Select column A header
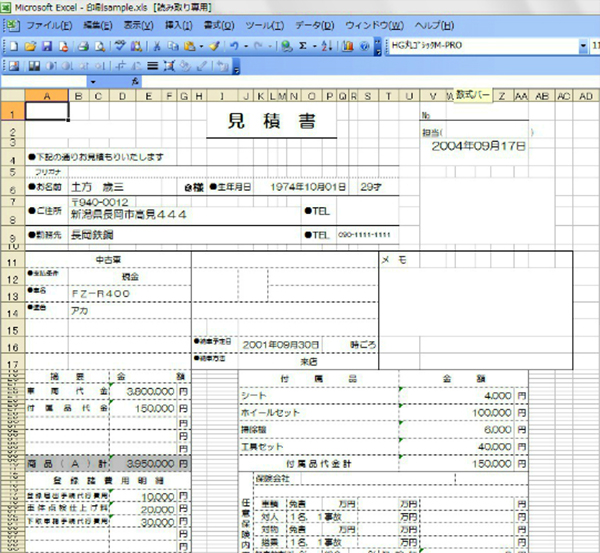Image resolution: width=600 pixels, height=553 pixels. tap(47, 96)
